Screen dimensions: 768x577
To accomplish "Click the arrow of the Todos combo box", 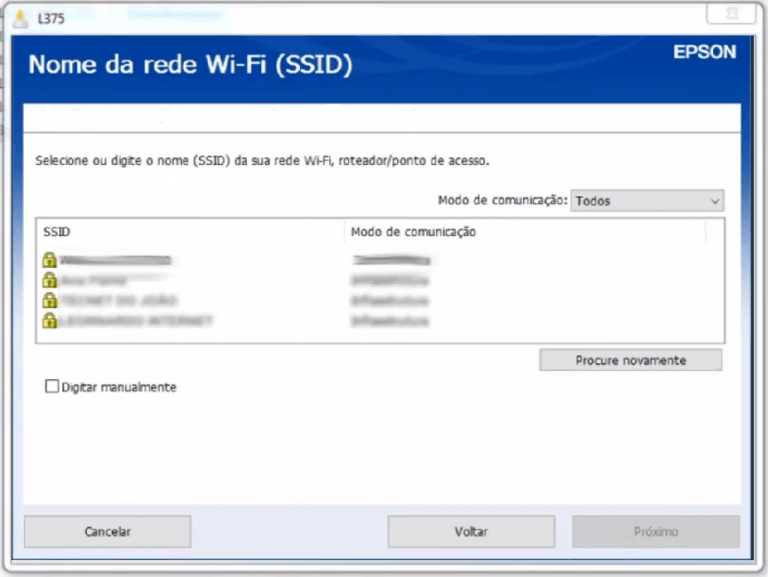I will tap(714, 201).
